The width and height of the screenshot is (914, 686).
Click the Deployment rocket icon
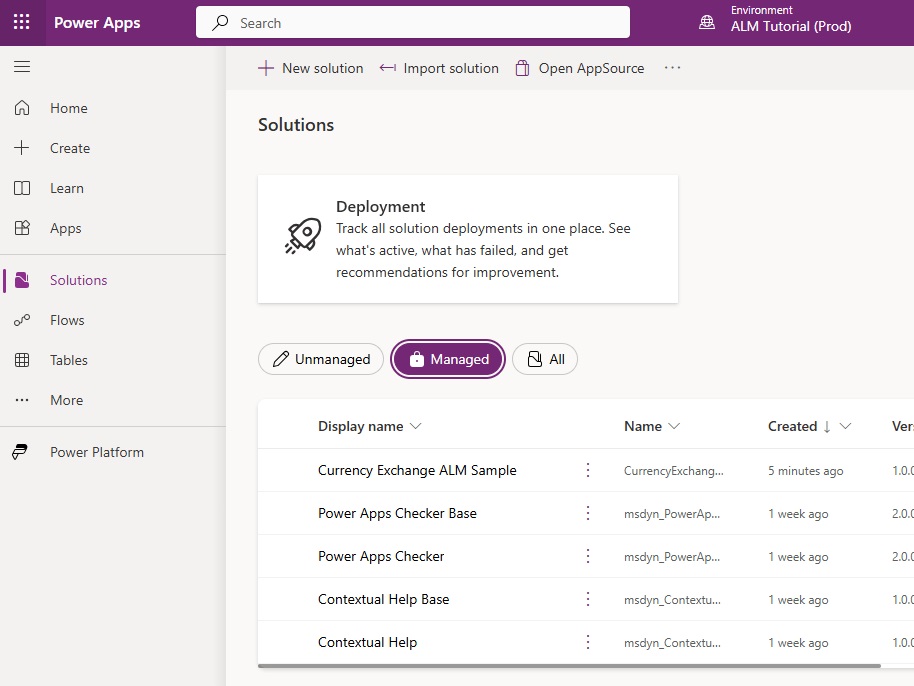[303, 235]
